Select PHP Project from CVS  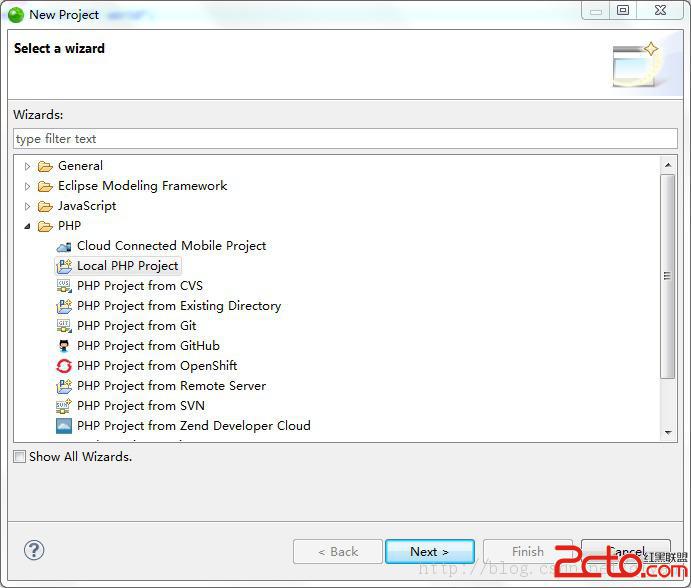tap(140, 286)
